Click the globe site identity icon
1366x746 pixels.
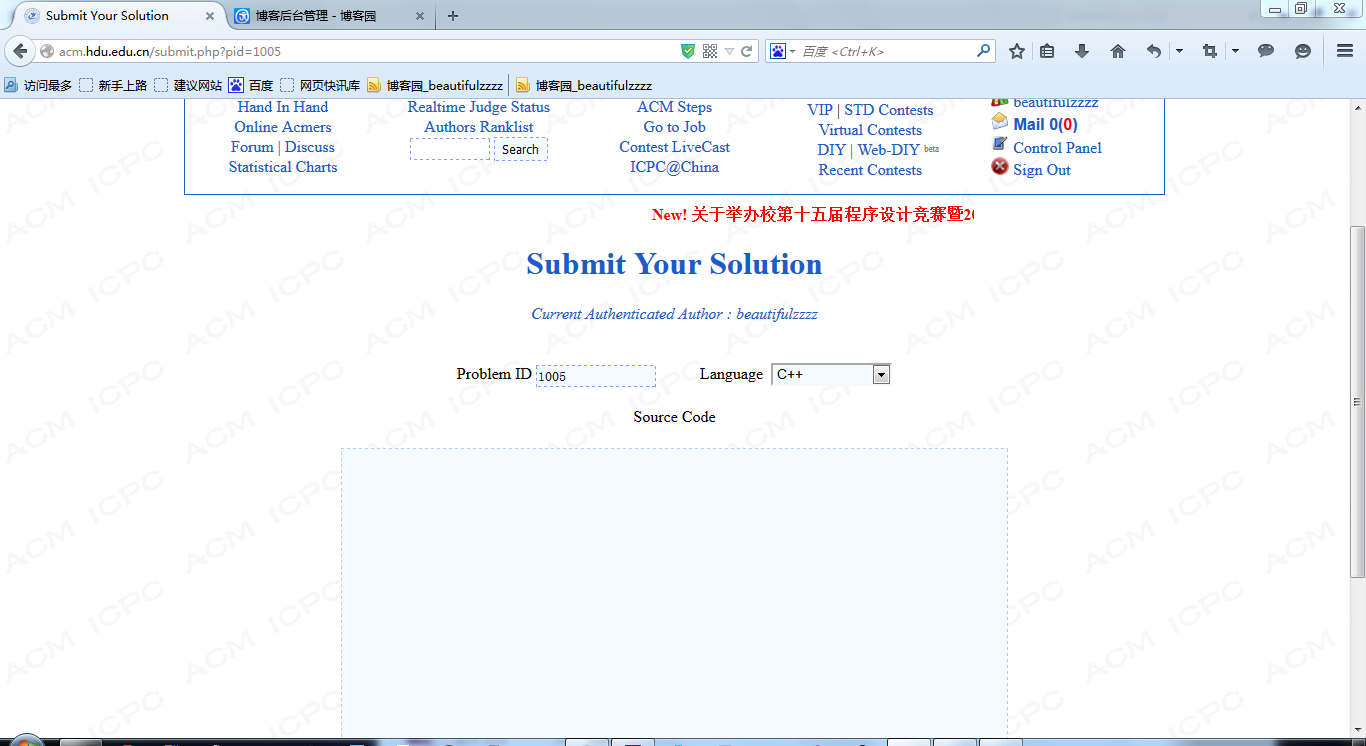click(47, 51)
